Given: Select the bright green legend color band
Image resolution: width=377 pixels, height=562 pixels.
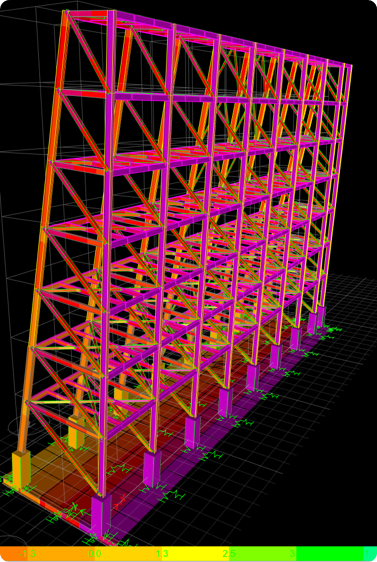Looking at the screenshot, I should (330, 554).
